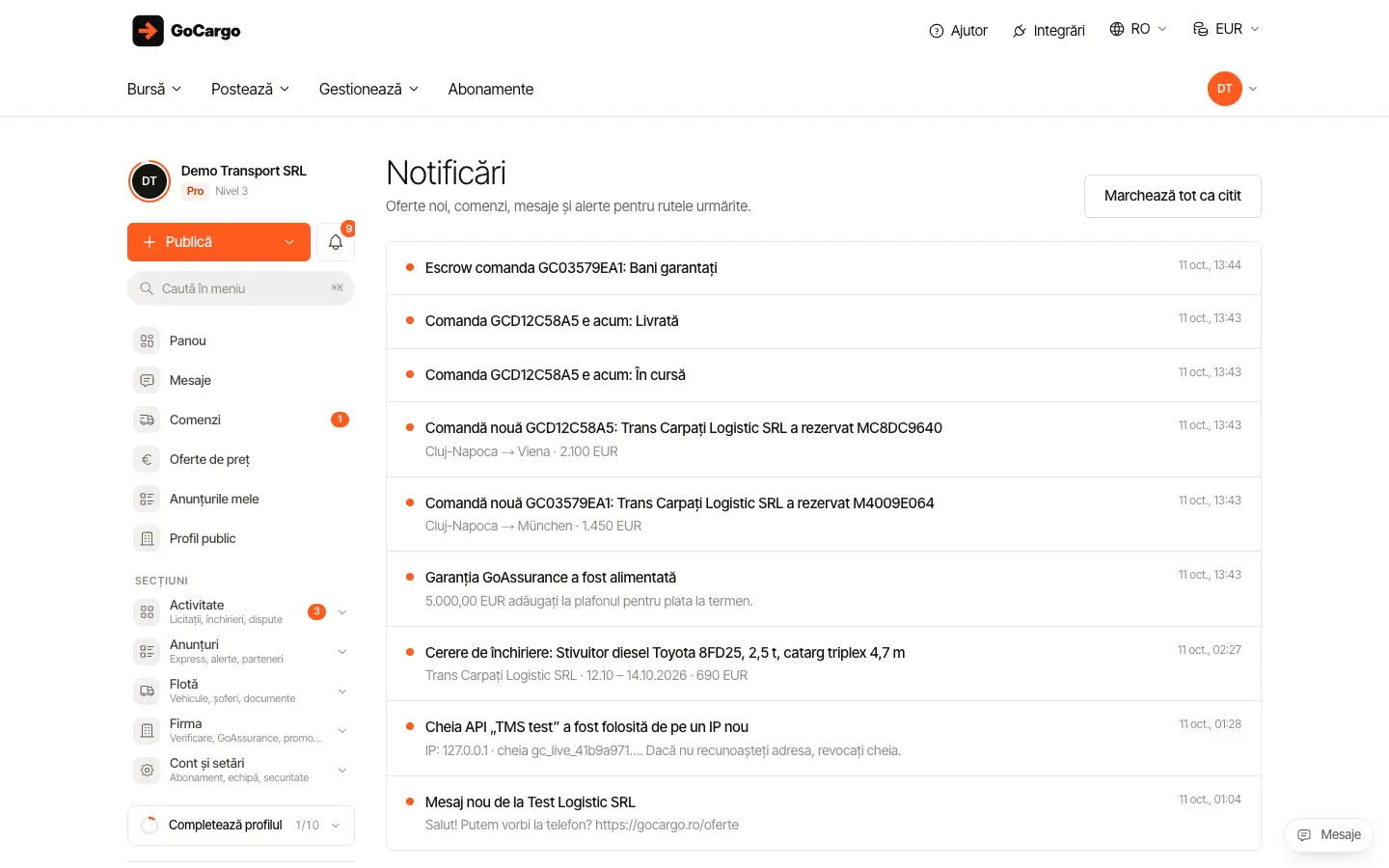Click the Caută în meniu search field

241,288
